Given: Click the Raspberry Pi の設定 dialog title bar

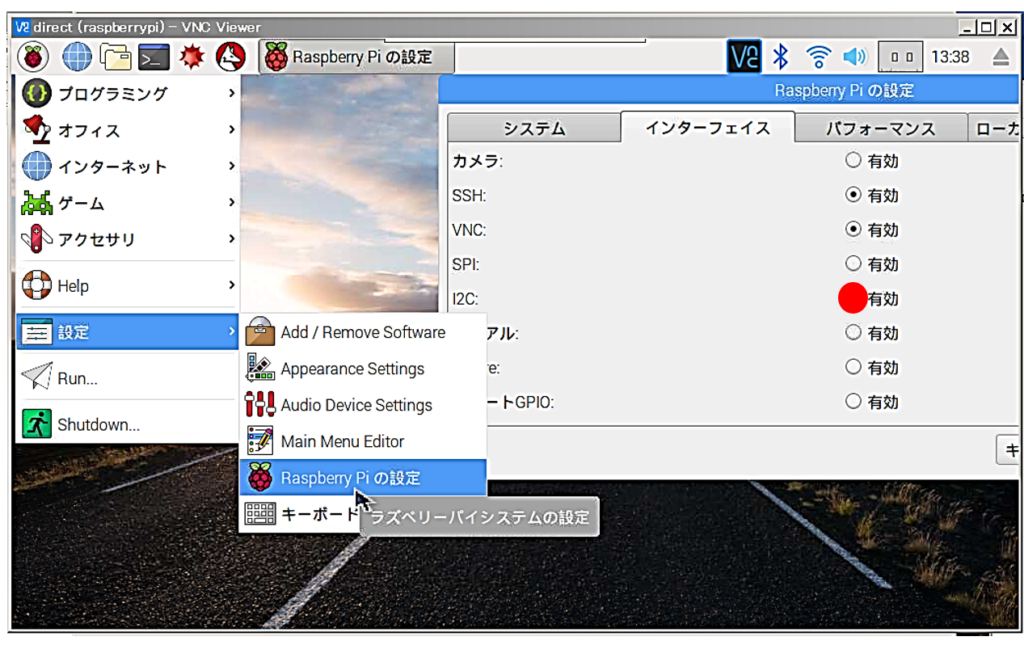Looking at the screenshot, I should 729,90.
